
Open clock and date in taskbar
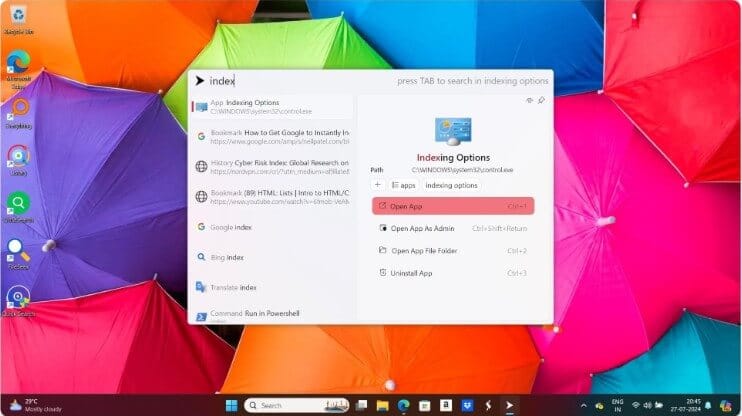686,406
